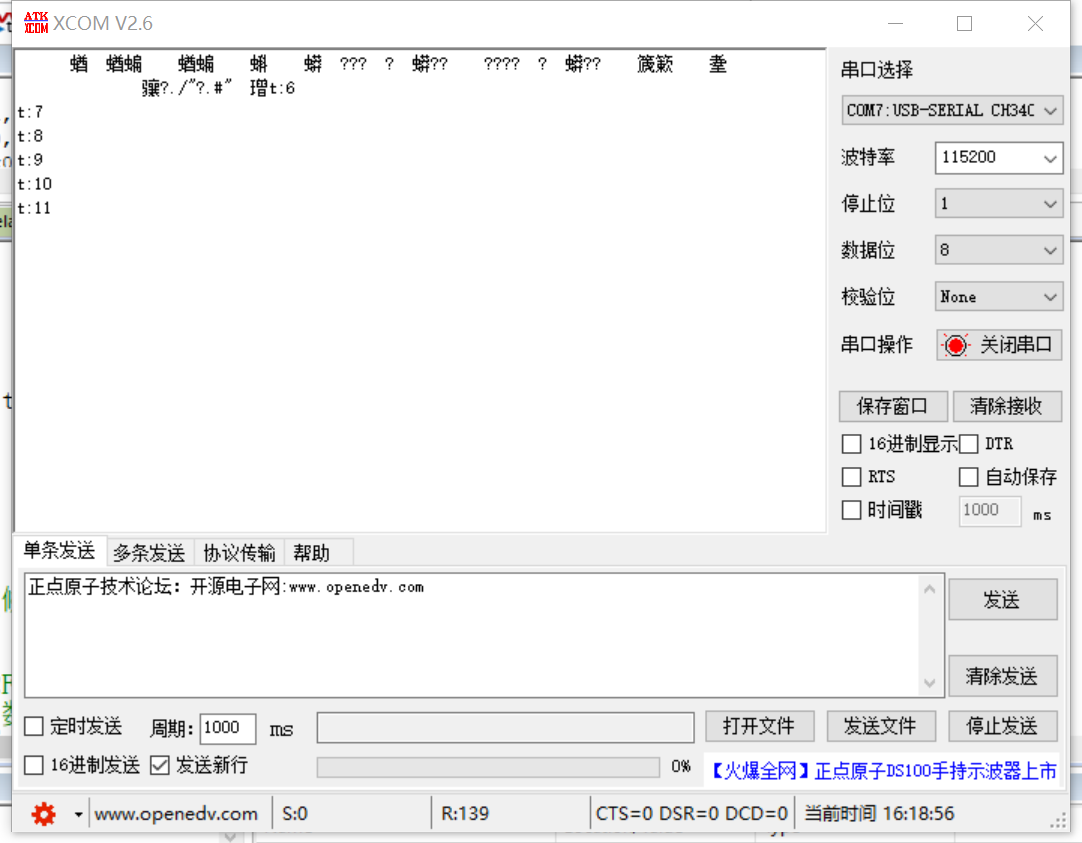Image resolution: width=1082 pixels, height=843 pixels.
Task: Click the red serial status indicator icon
Action: (x=957, y=344)
